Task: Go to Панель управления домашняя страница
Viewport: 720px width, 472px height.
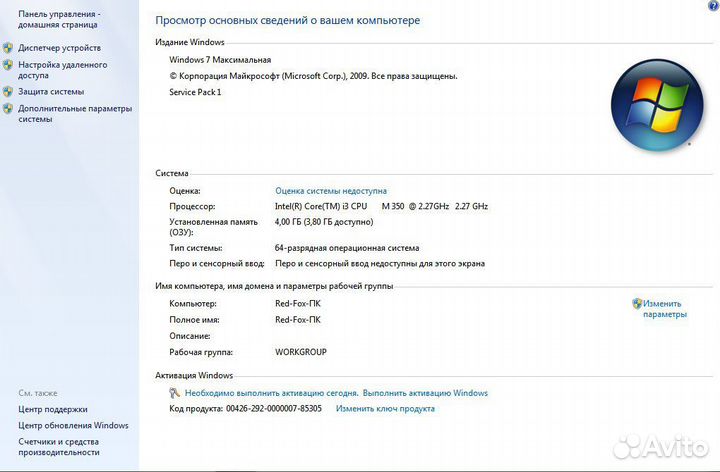Action: click(x=59, y=19)
